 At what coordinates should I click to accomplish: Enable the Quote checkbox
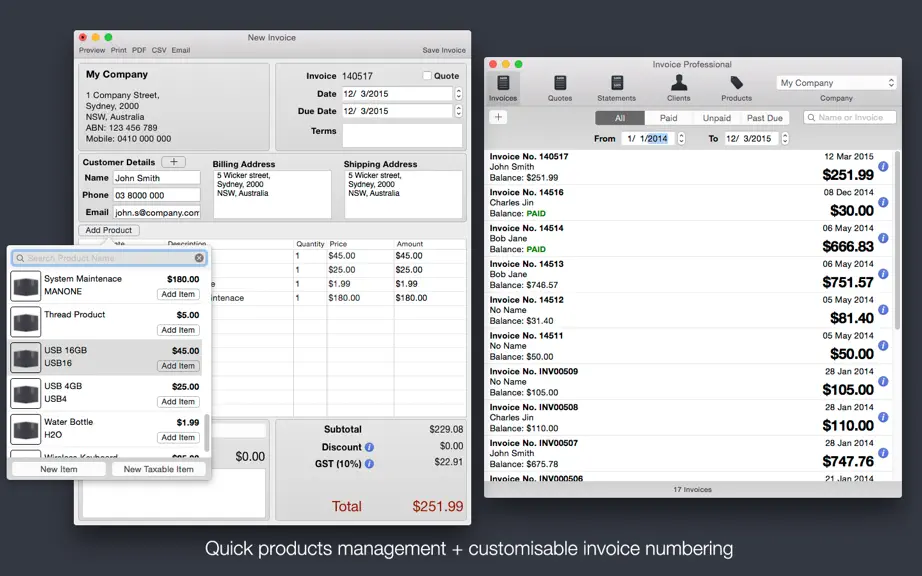pyautogui.click(x=427, y=75)
